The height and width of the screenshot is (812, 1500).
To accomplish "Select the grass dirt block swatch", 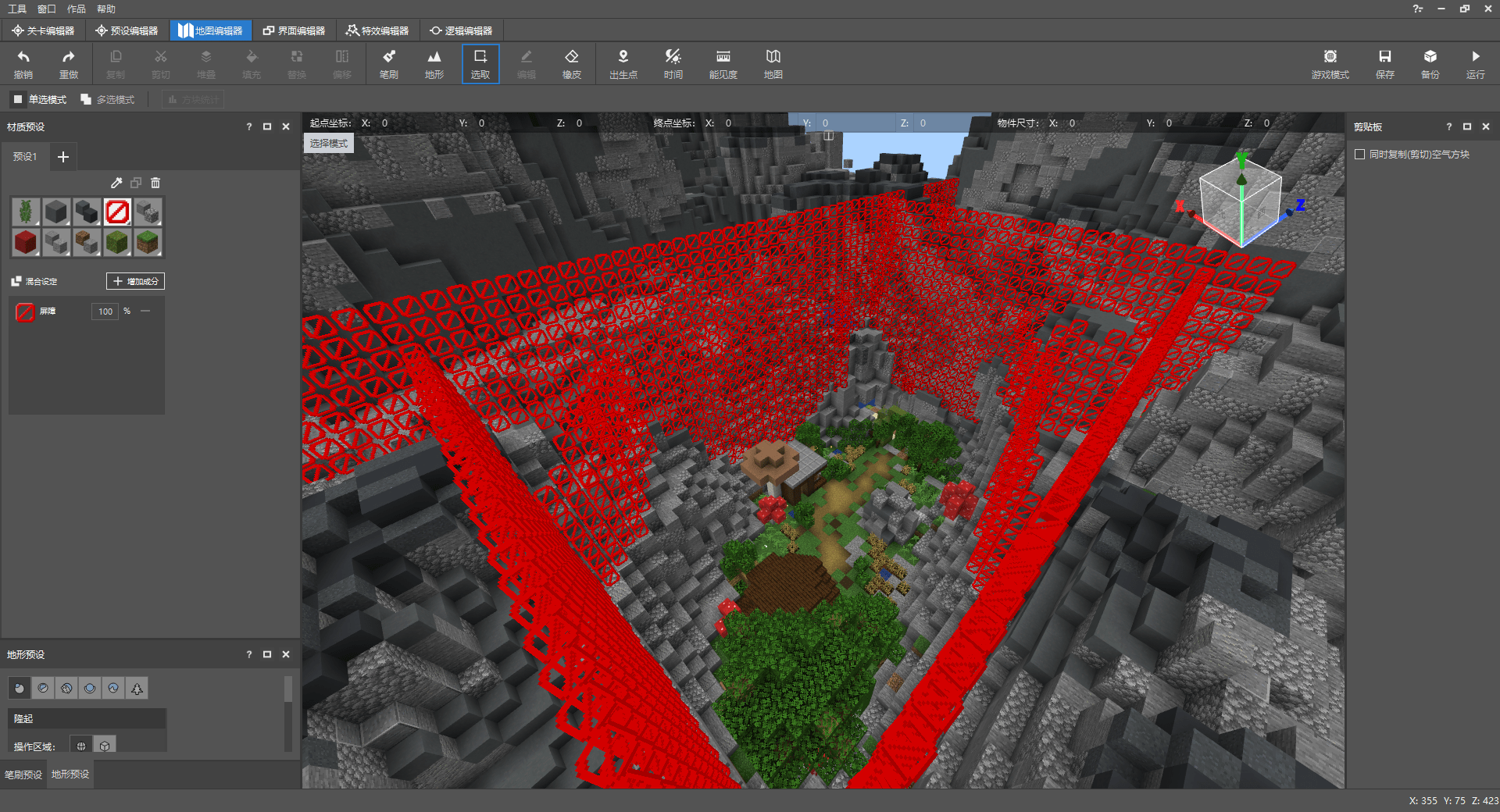I will [148, 242].
